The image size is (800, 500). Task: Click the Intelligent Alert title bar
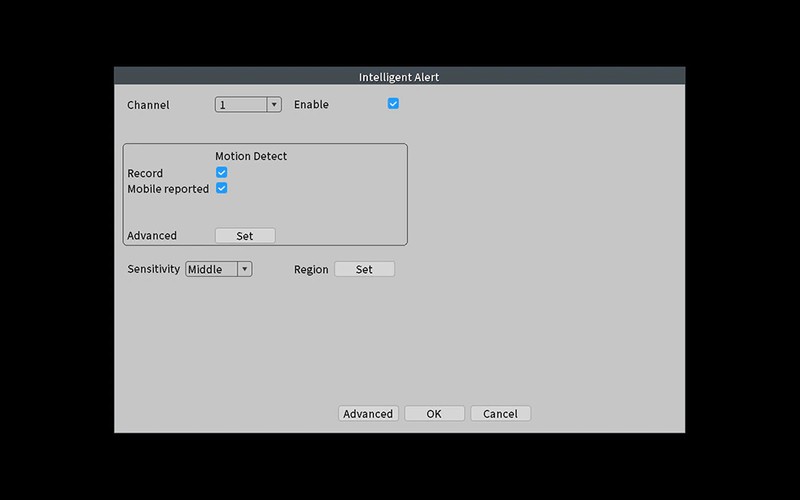[399, 77]
